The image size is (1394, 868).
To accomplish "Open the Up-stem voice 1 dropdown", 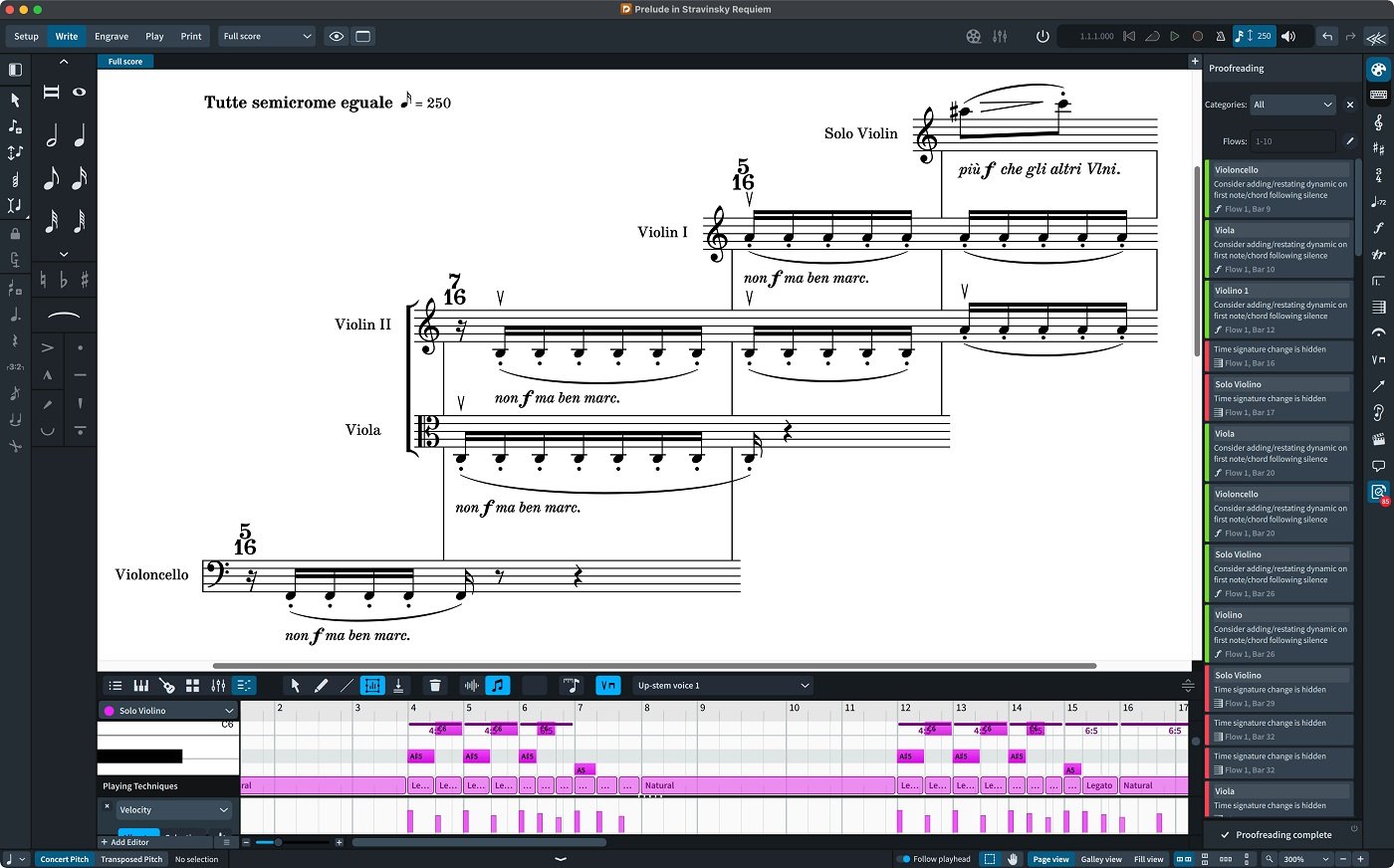I will point(723,686).
